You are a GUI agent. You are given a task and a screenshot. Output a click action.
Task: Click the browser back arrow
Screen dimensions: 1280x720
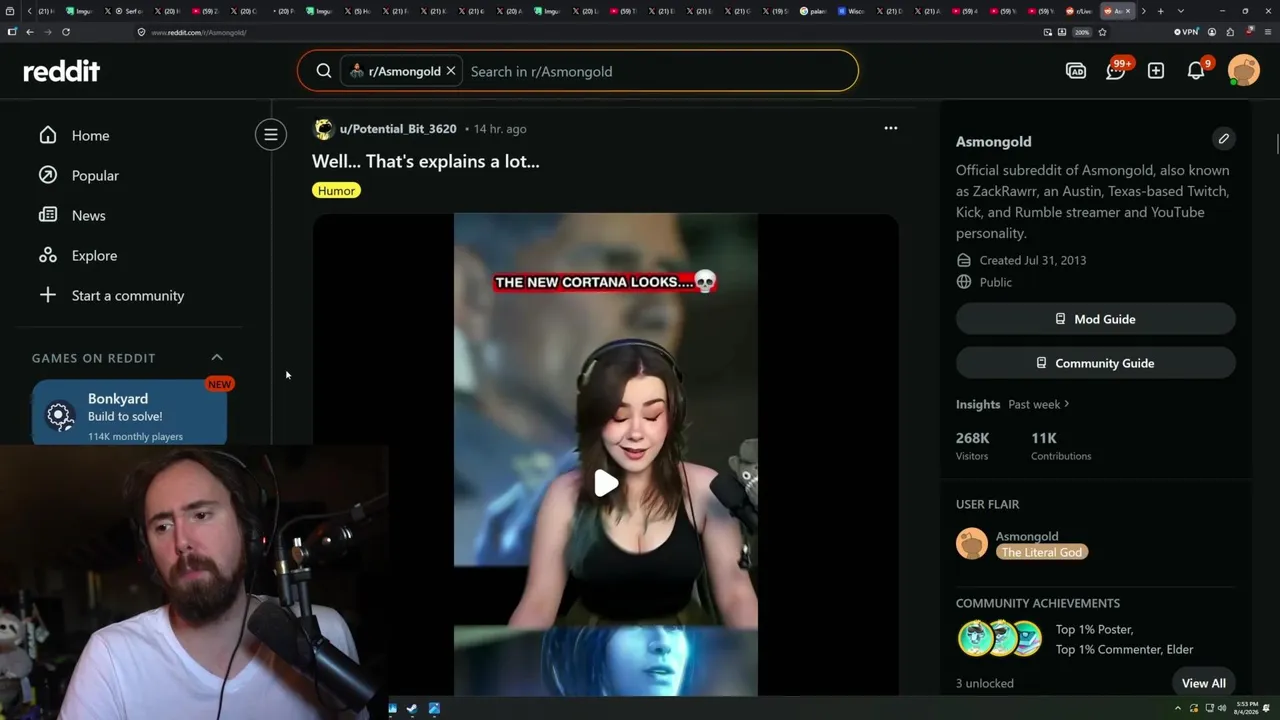[x=30, y=32]
